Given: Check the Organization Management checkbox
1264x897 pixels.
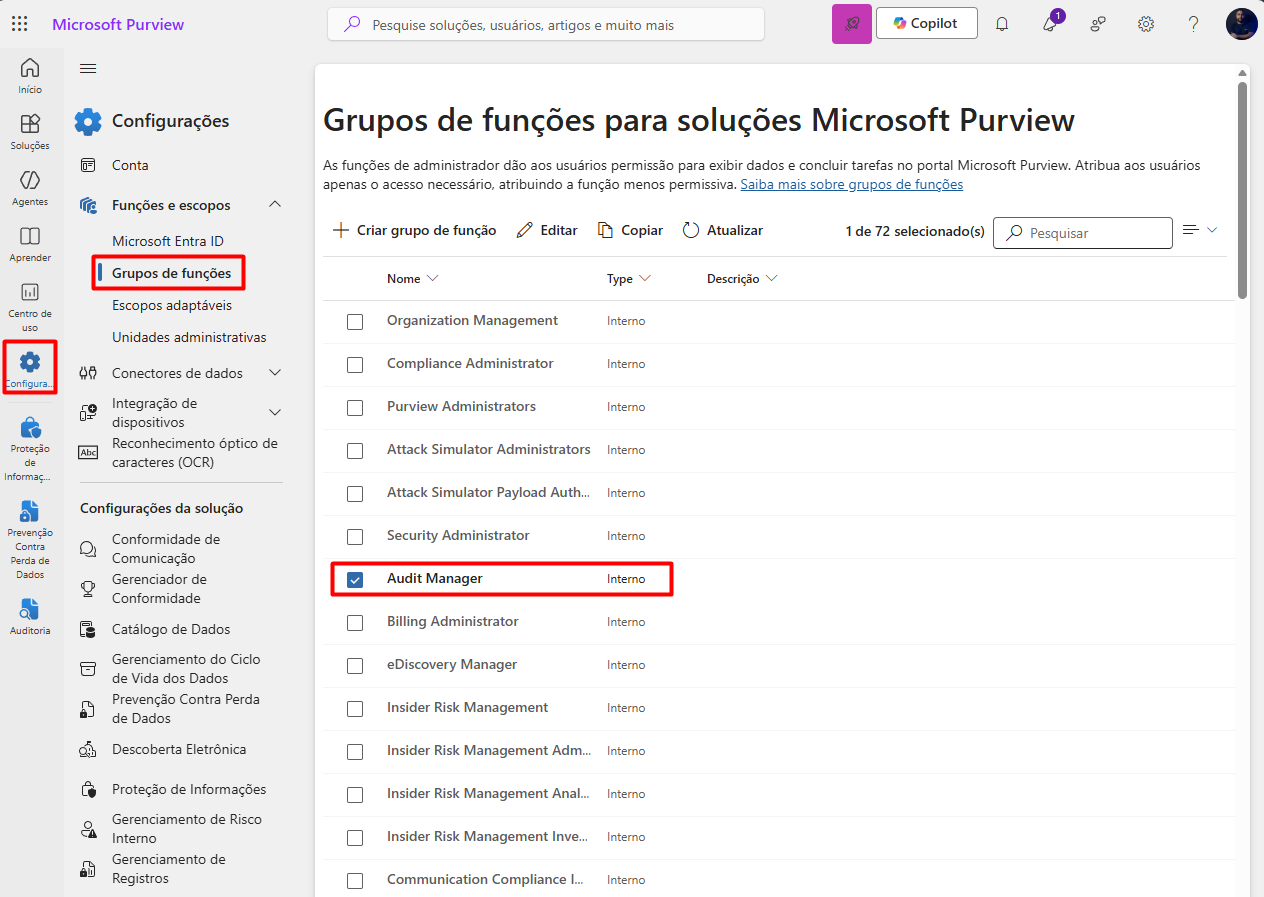Looking at the screenshot, I should point(355,321).
